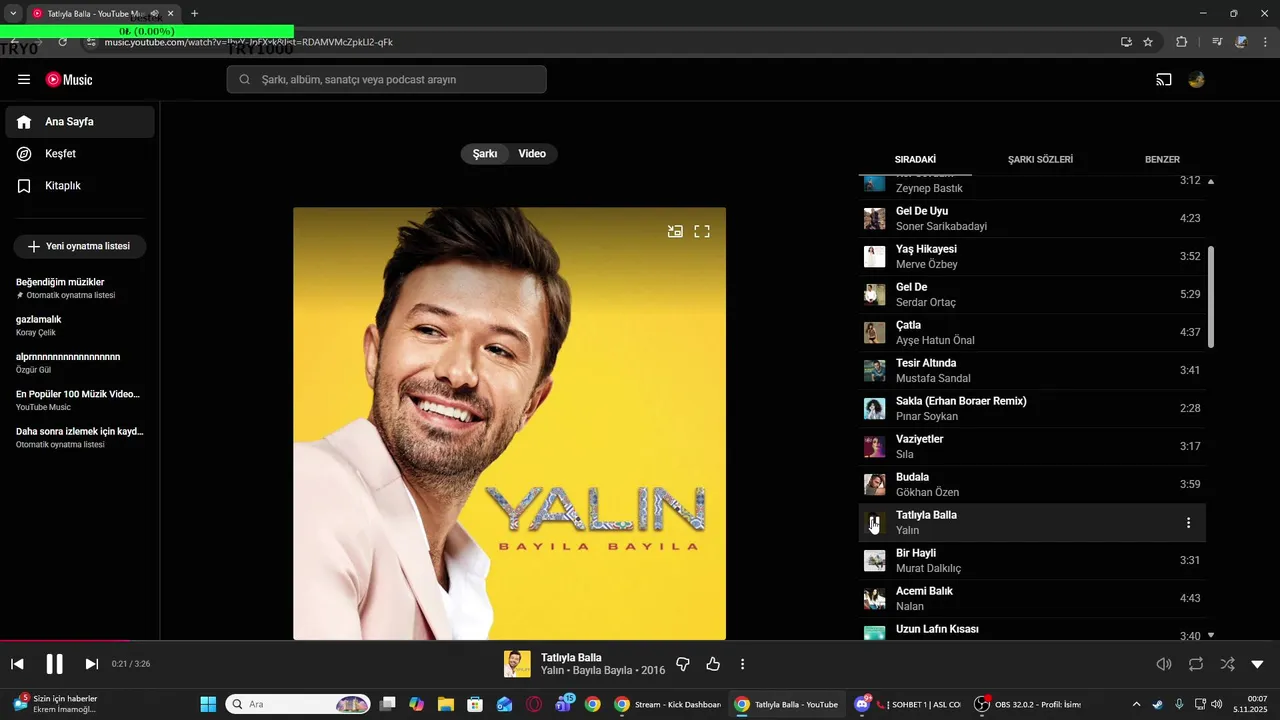This screenshot has width=1280, height=720.
Task: Open the SIRADAKİ tab
Action: tap(915, 160)
